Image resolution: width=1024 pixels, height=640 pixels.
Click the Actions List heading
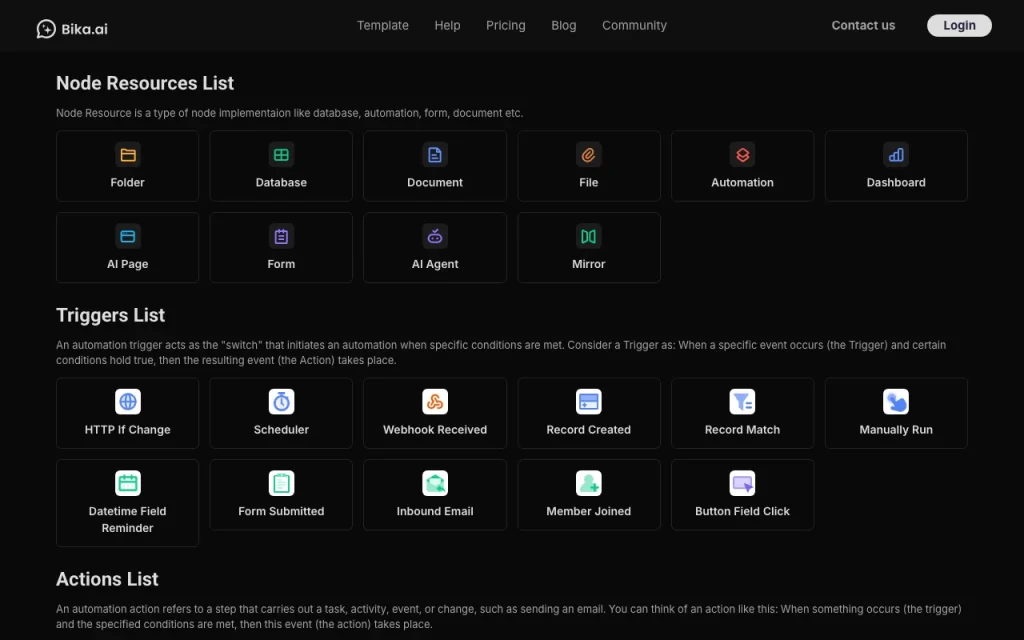107,579
